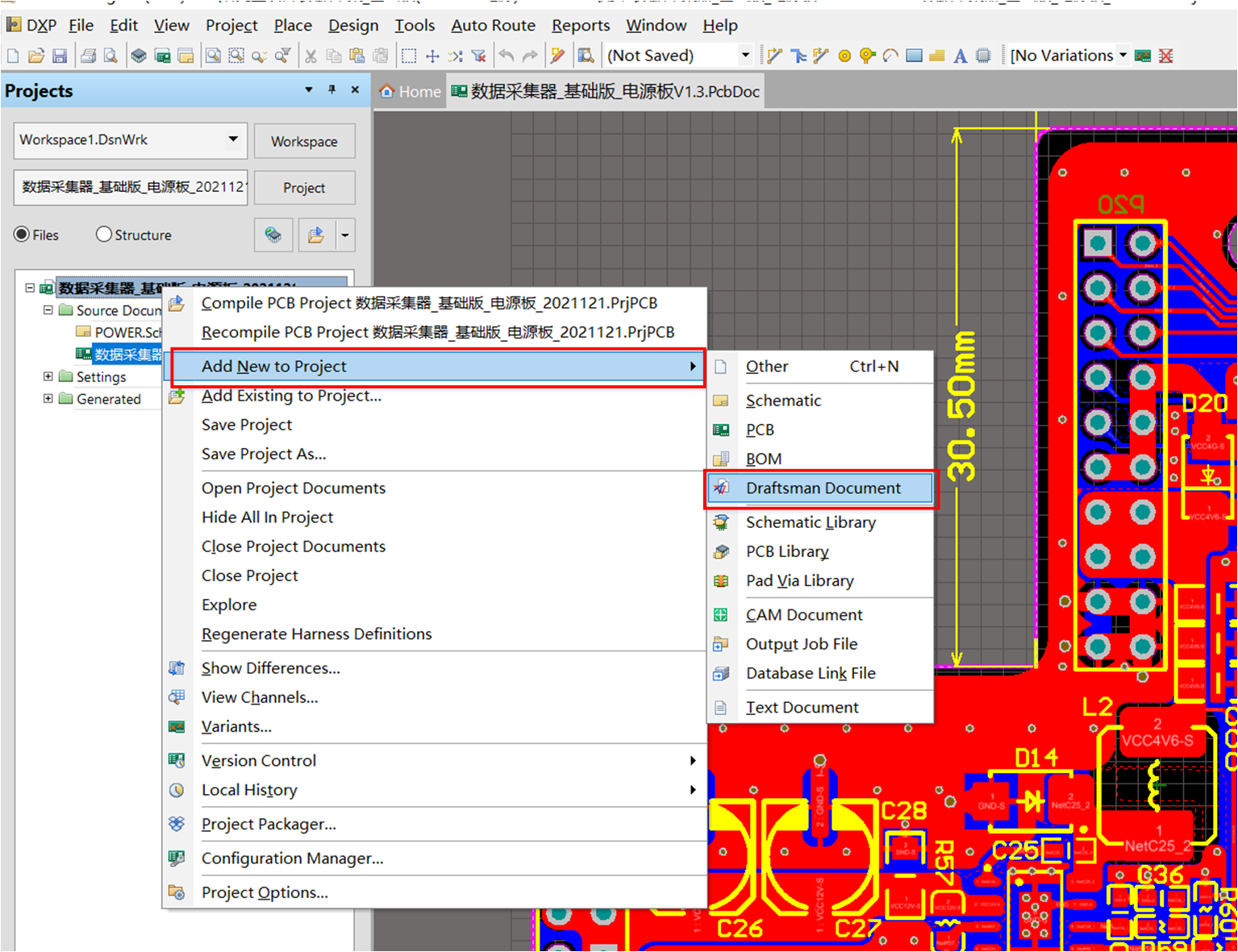Pin the Projects panel
This screenshot has width=1238, height=952.
331,90
